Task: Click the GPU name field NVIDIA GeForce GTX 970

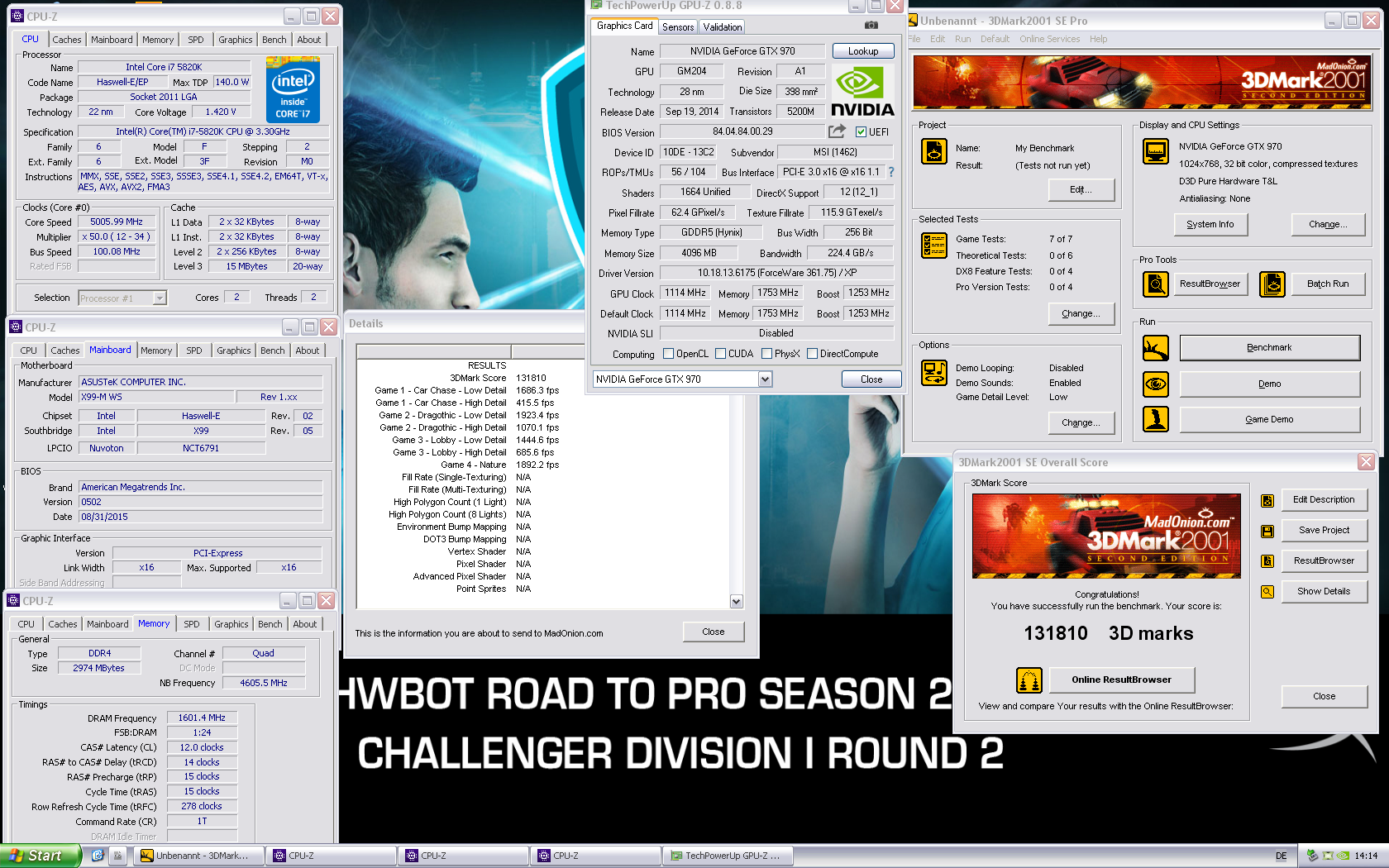Action: (x=742, y=51)
